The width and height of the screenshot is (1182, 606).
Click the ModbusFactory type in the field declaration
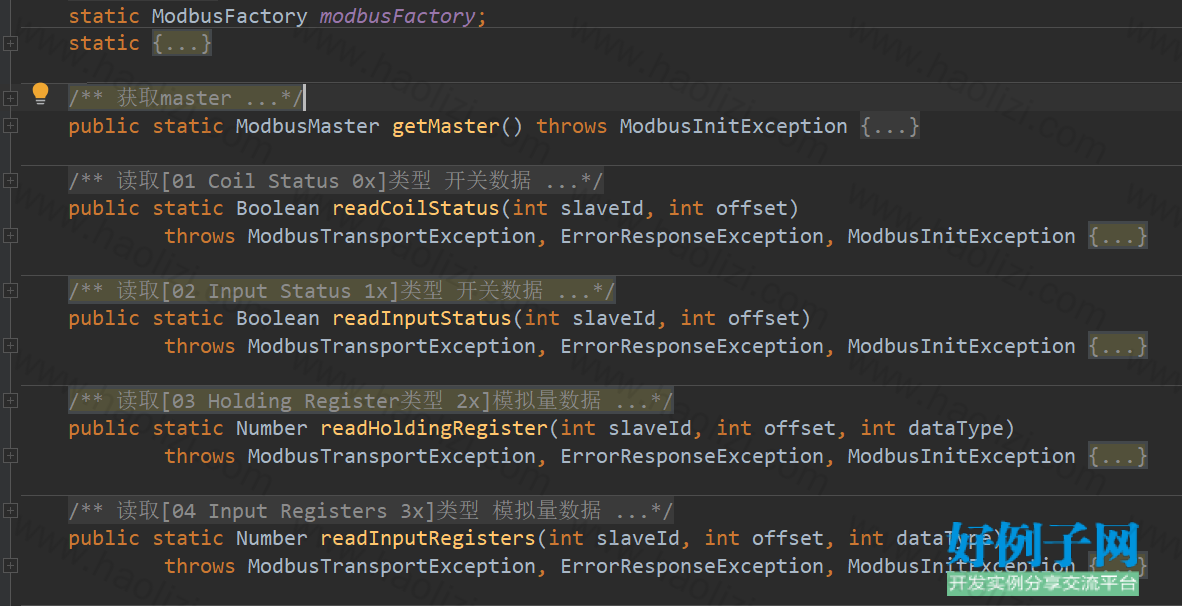[229, 16]
